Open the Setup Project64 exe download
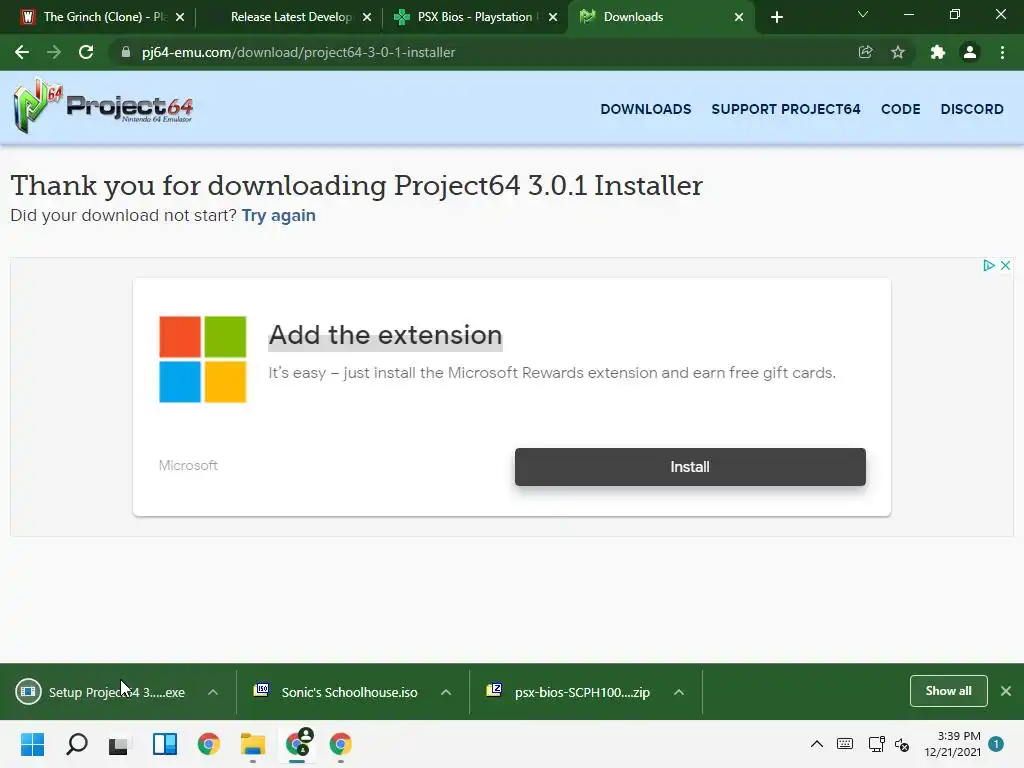Screen dimensions: 1024x768 pos(103,692)
